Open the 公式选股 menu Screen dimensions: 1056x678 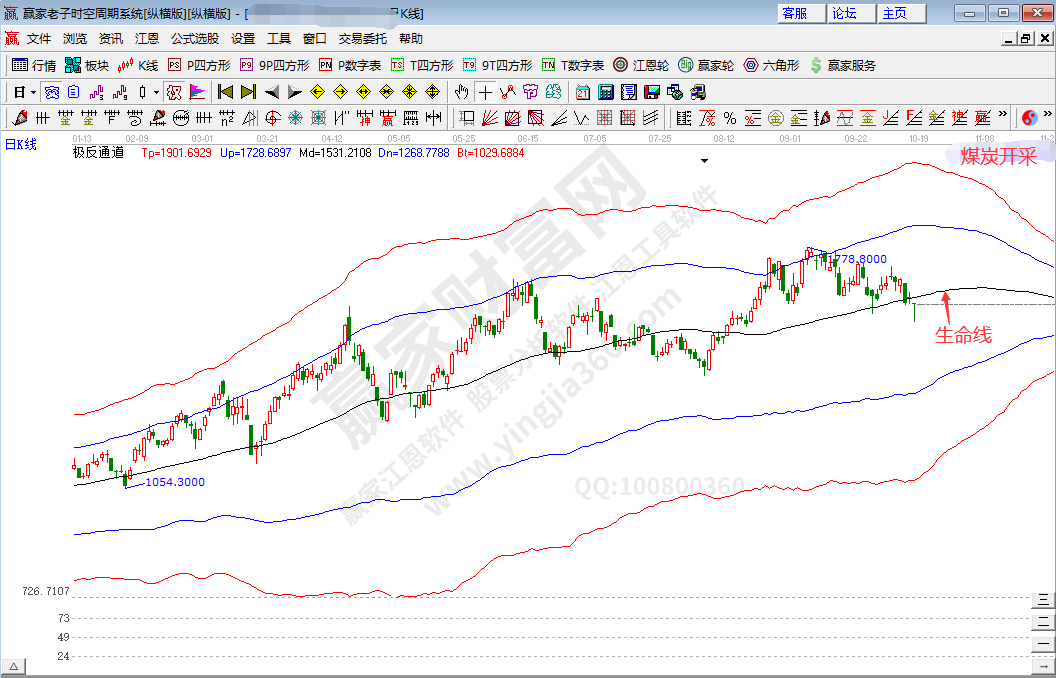pos(194,39)
